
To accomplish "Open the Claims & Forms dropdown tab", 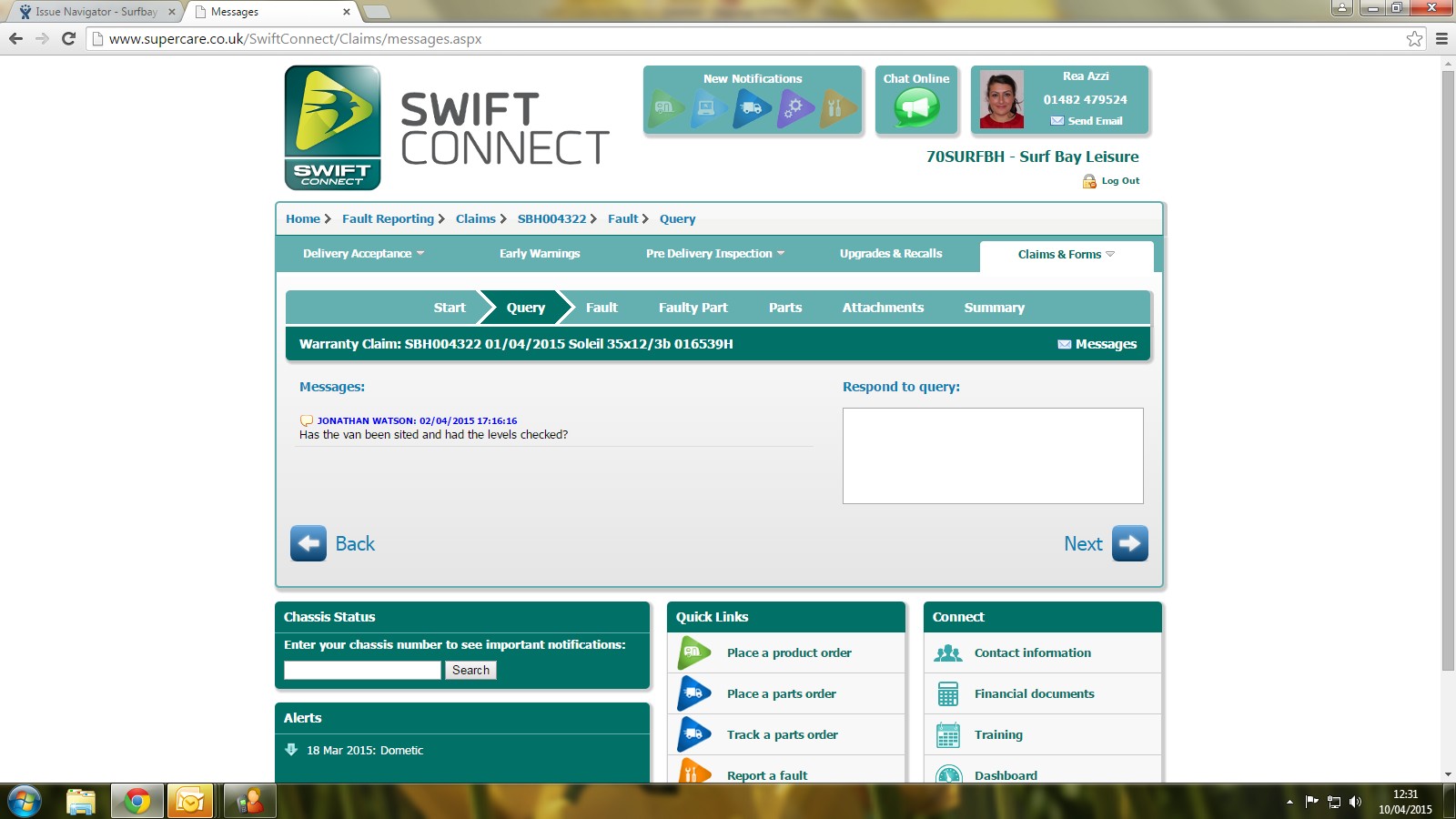I will (1067, 255).
